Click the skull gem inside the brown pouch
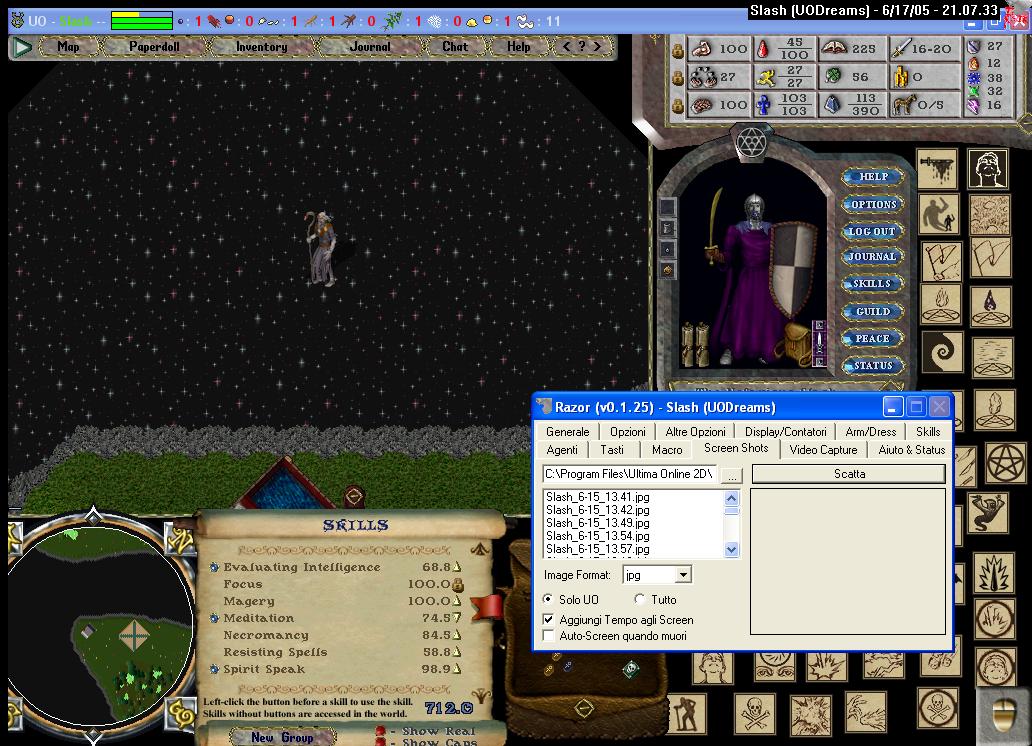 631,670
